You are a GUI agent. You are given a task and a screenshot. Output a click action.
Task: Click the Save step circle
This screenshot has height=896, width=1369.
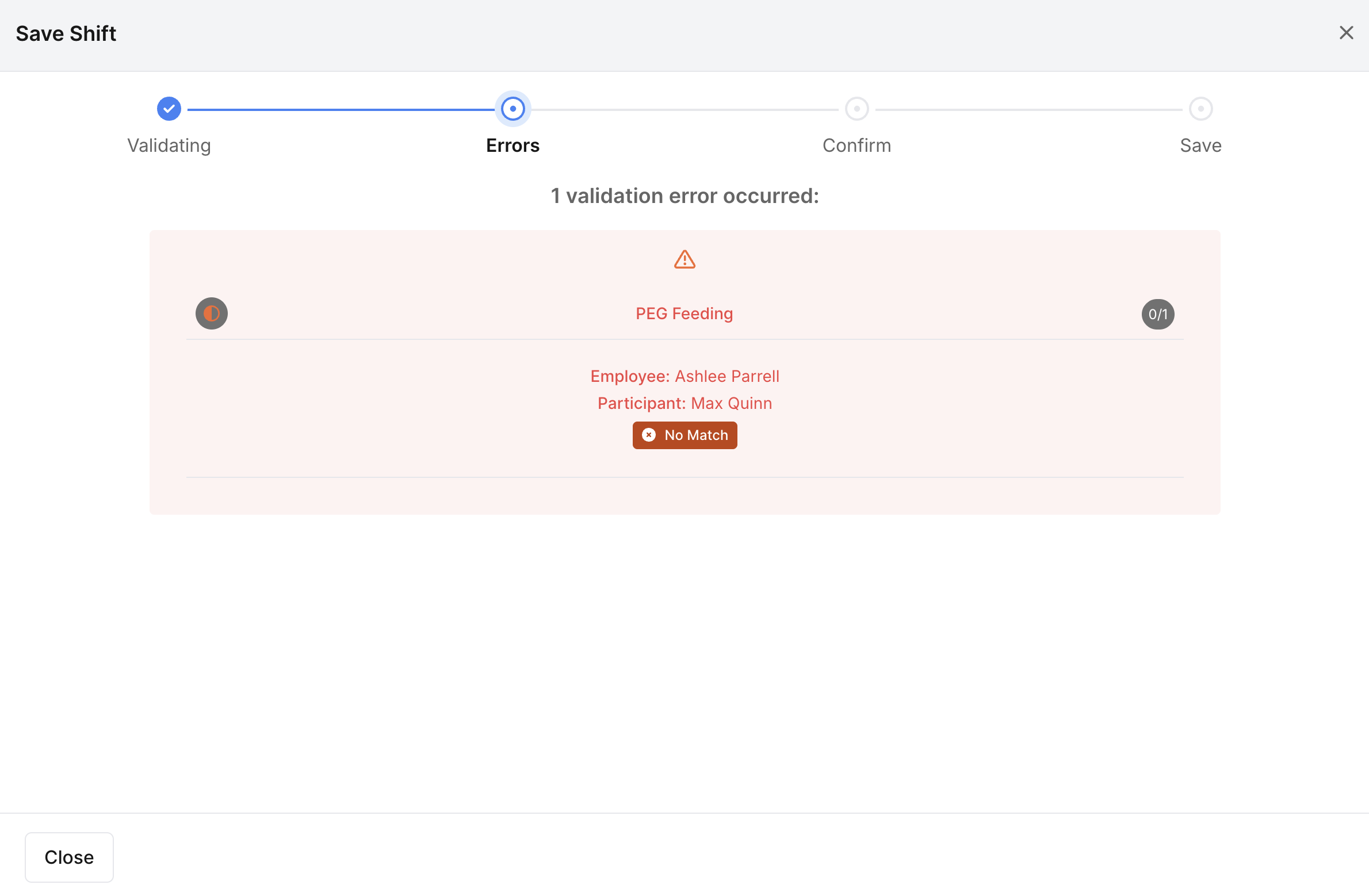tap(1200, 109)
